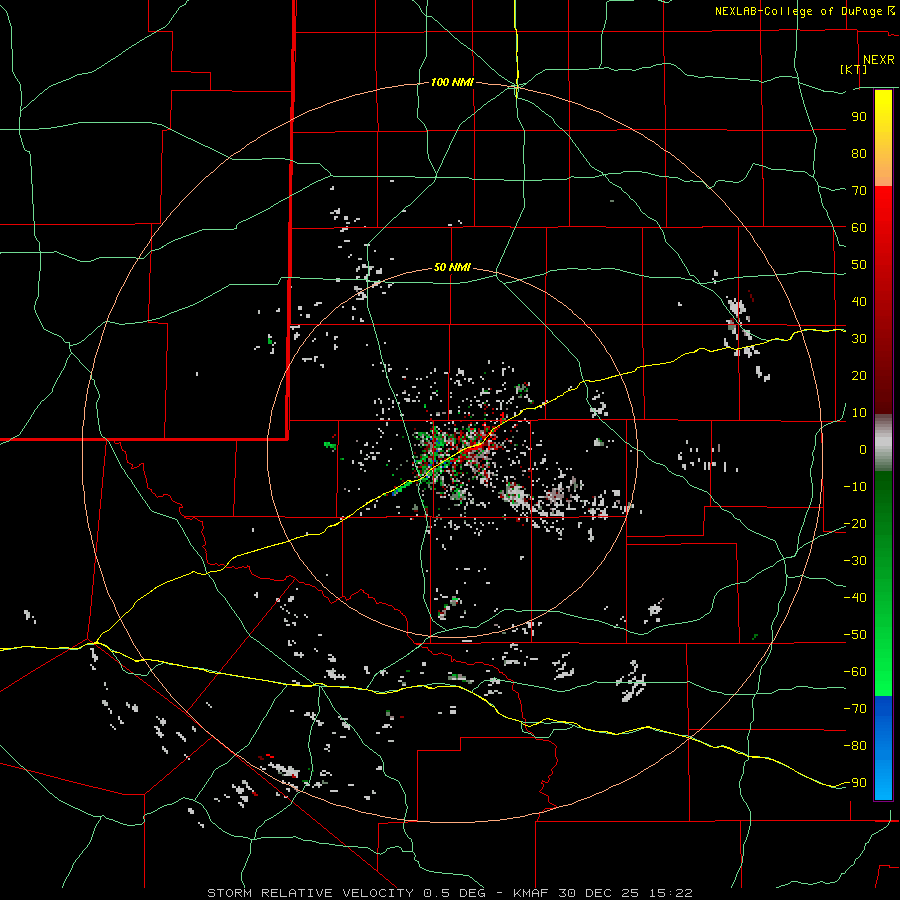Image resolution: width=900 pixels, height=900 pixels.
Task: Click the Storm Relative Velocity caption at bottom
Action: tap(449, 893)
